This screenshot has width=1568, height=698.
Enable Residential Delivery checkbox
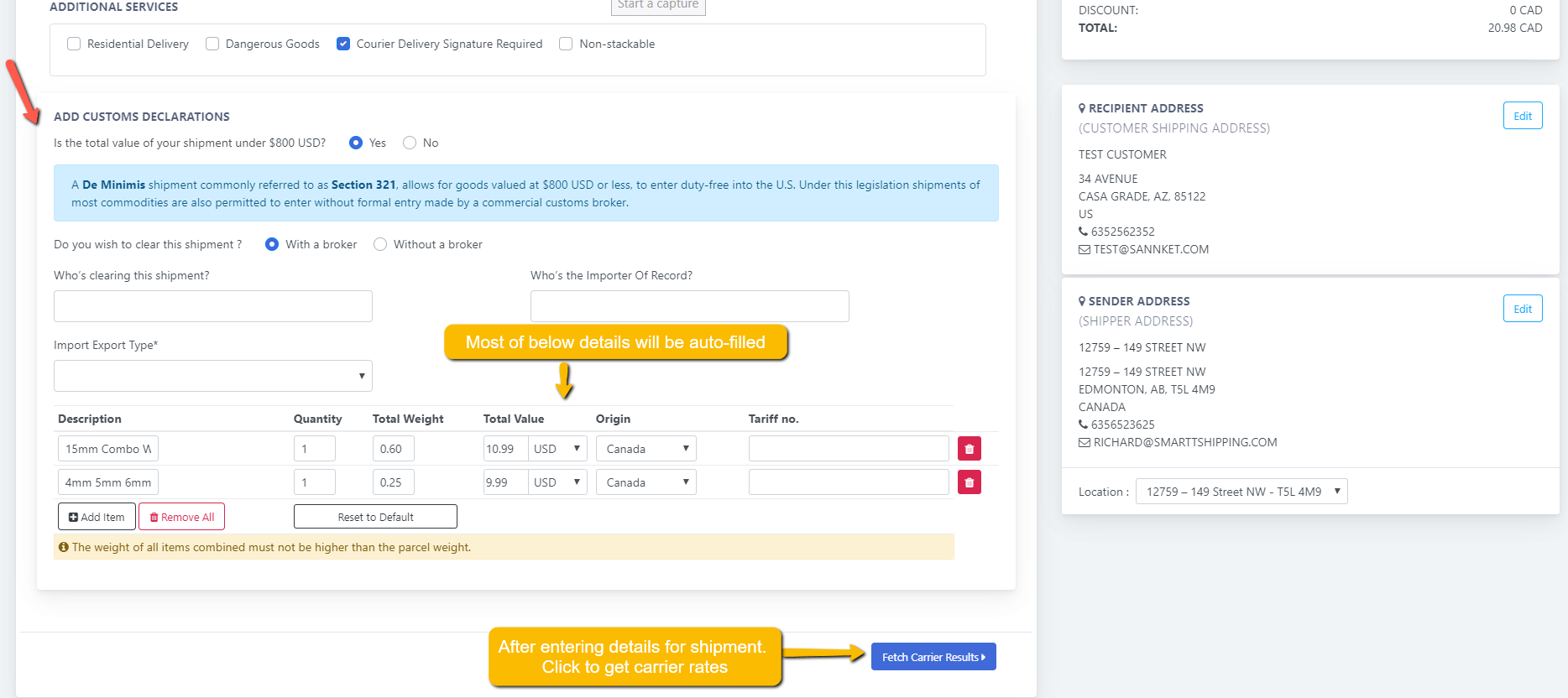click(74, 44)
